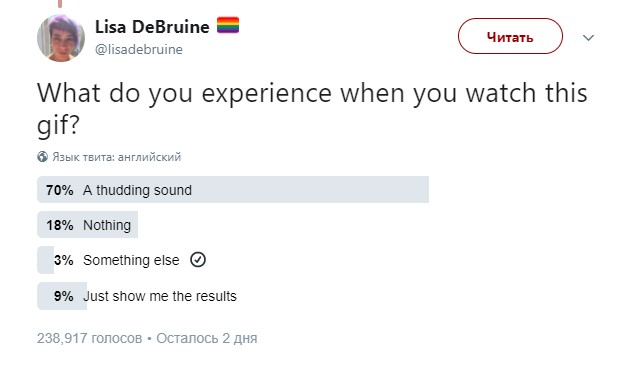Click the 18% percentage label

pyautogui.click(x=60, y=225)
